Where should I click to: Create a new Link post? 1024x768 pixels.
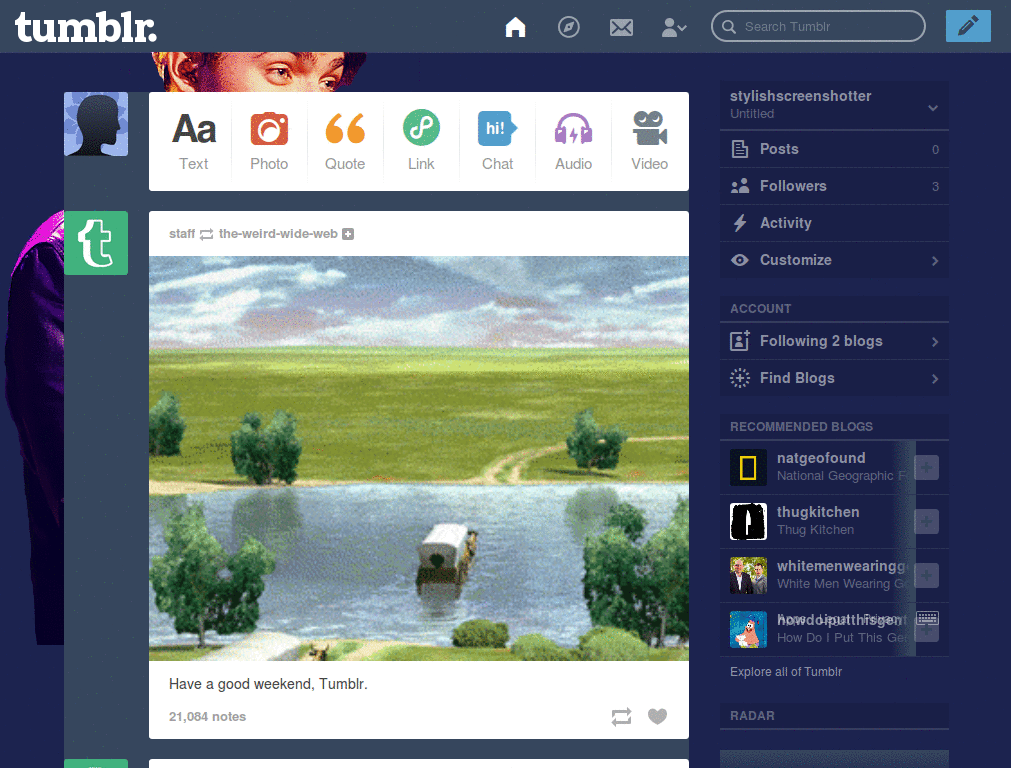pyautogui.click(x=421, y=141)
